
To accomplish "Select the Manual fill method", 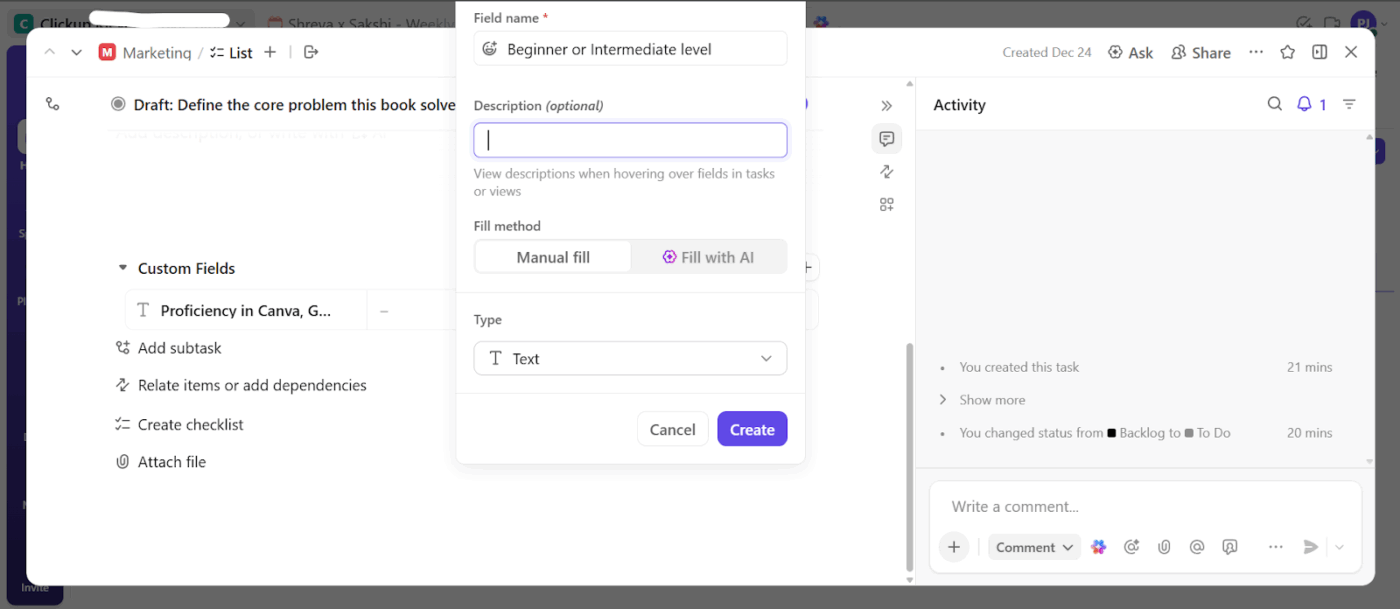I will click(x=552, y=256).
